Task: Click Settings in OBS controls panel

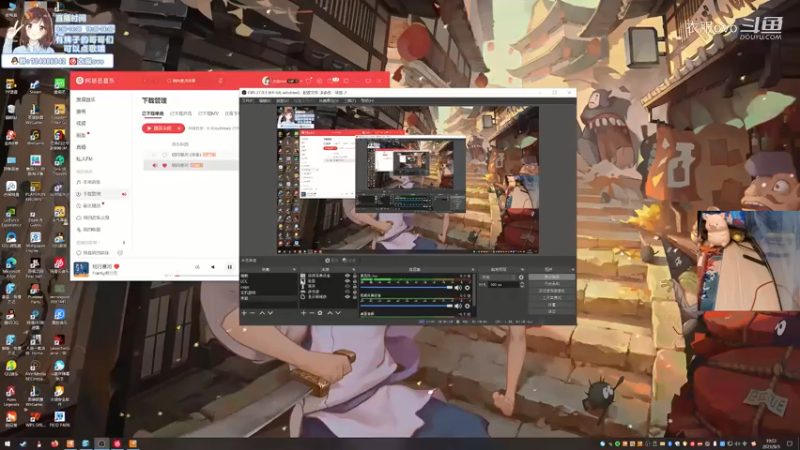Action: point(552,305)
